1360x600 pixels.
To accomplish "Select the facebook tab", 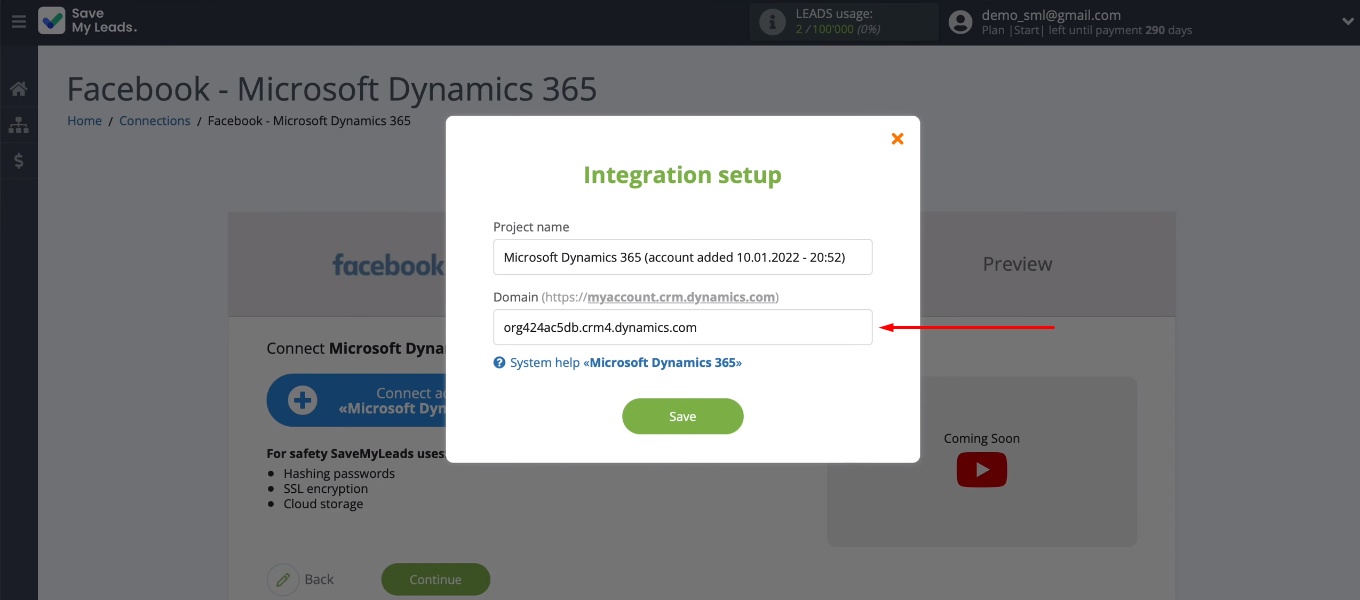I will pyautogui.click(x=388, y=265).
